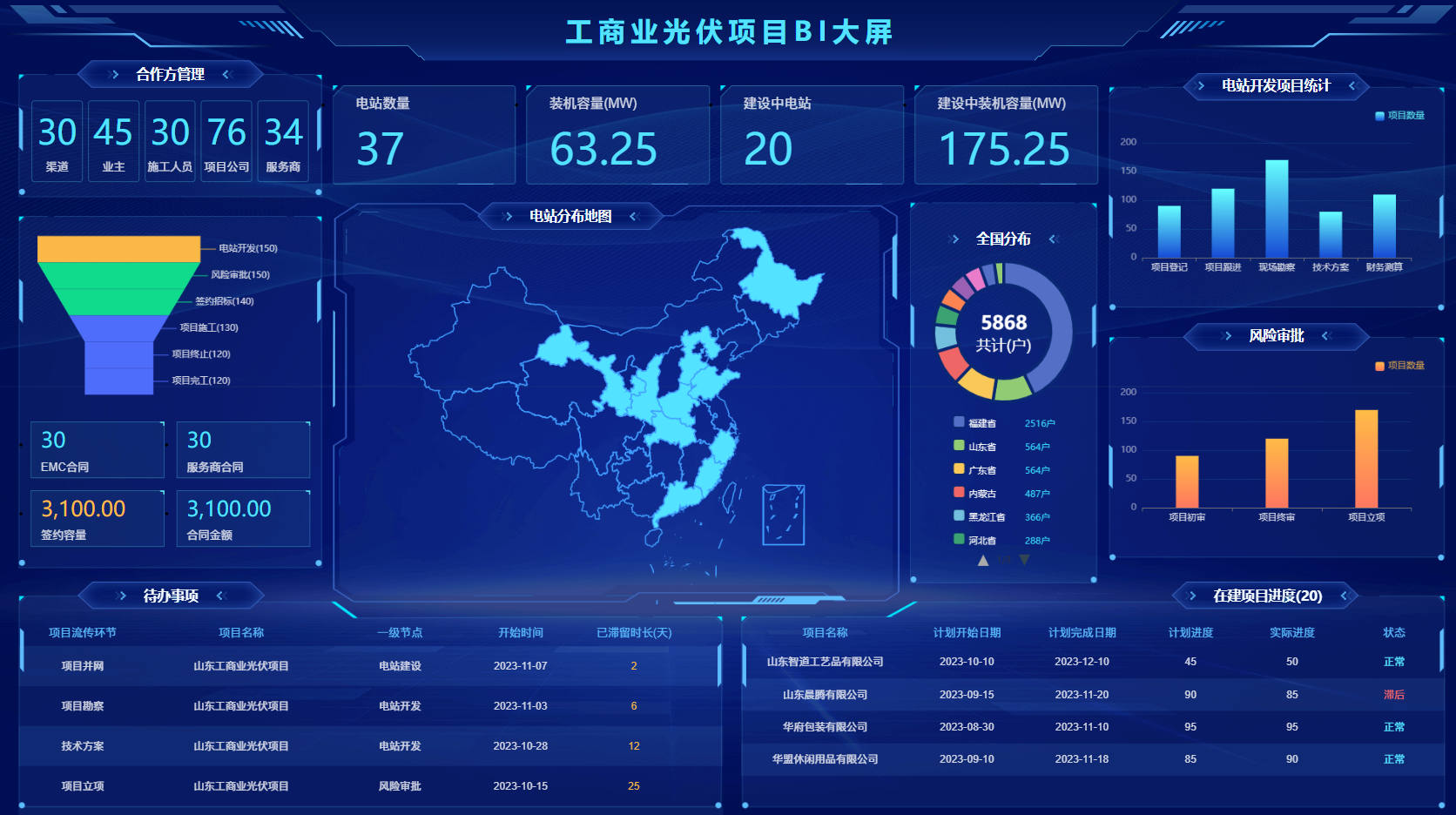Viewport: 1456px width, 815px height.
Task: Click left chevron after 电站分布地图 title
Action: pyautogui.click(x=633, y=217)
